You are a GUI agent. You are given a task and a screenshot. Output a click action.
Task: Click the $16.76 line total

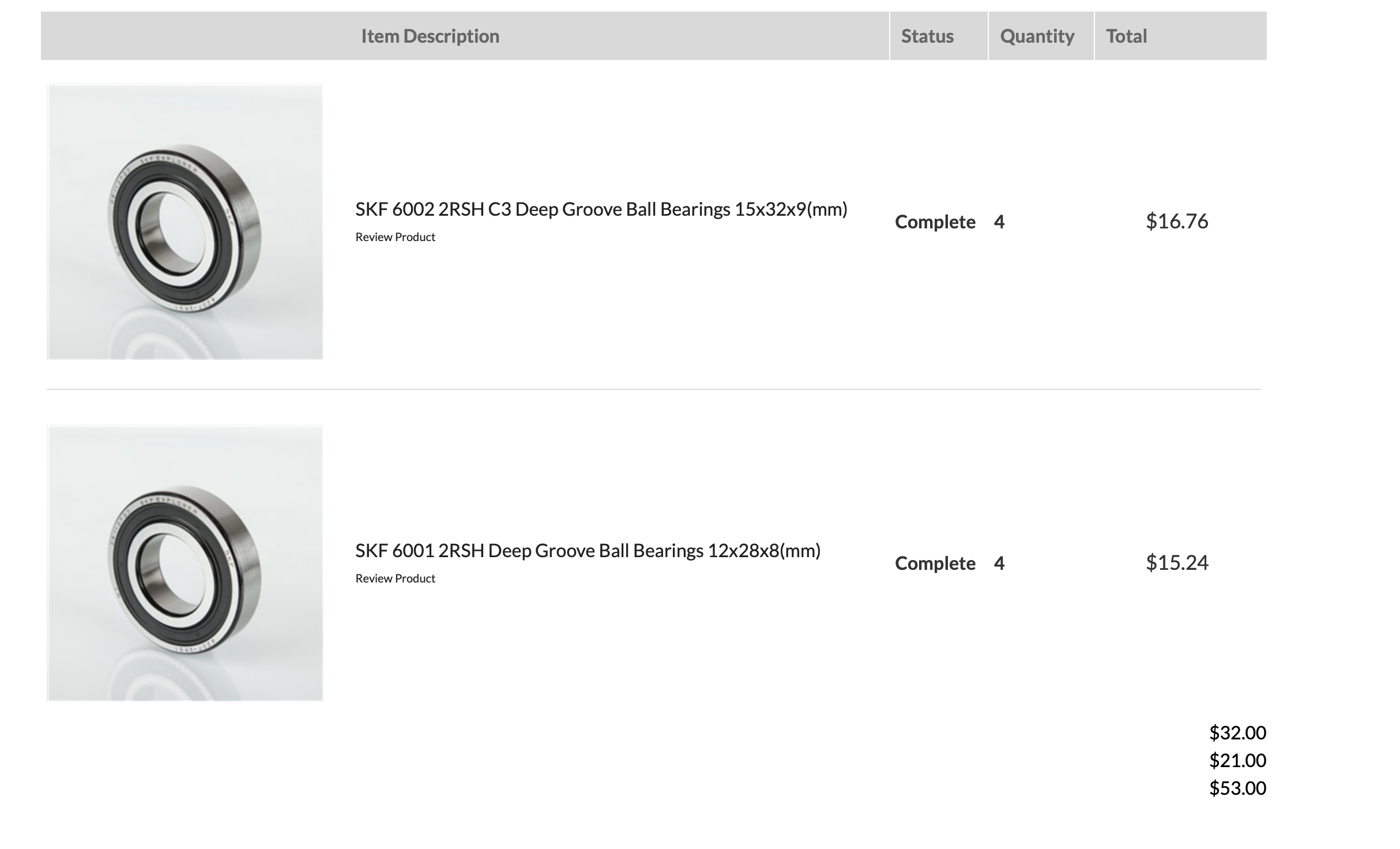1176,221
